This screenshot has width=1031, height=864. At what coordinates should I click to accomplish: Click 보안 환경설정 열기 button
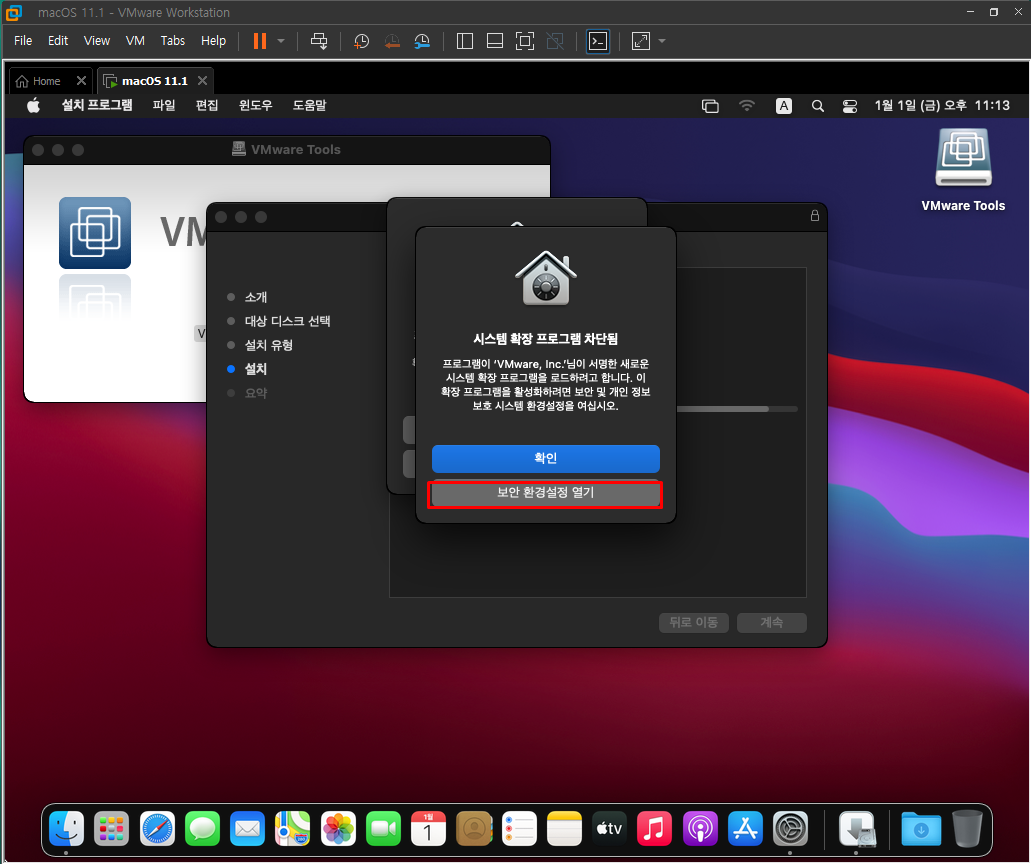545,492
